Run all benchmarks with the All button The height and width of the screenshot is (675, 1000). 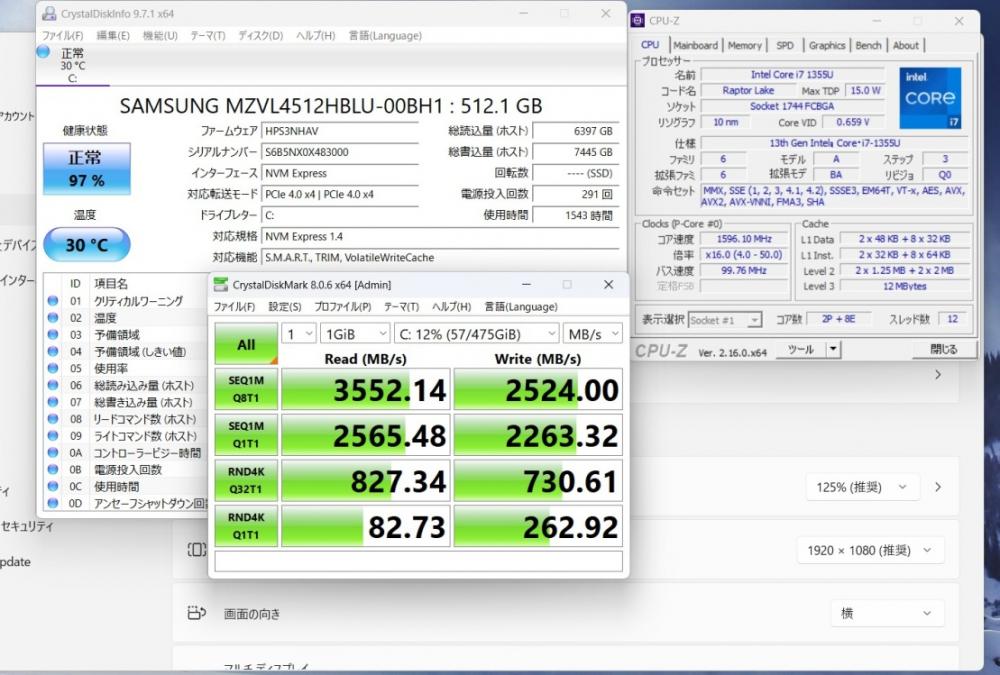245,345
